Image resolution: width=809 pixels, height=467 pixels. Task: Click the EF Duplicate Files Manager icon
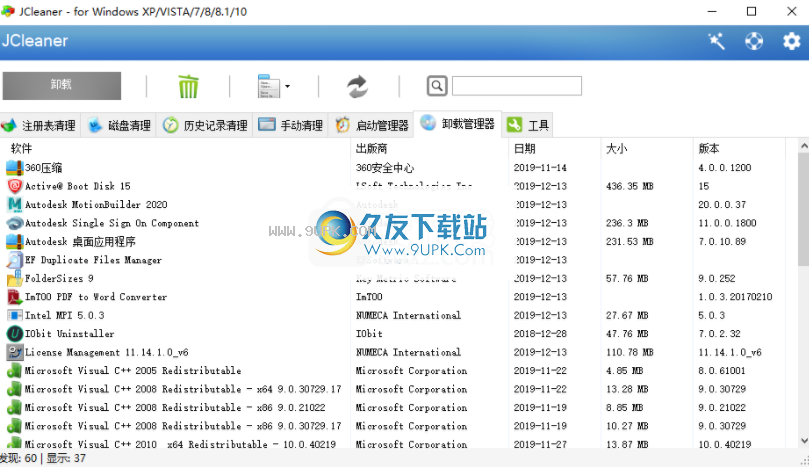(x=14, y=260)
